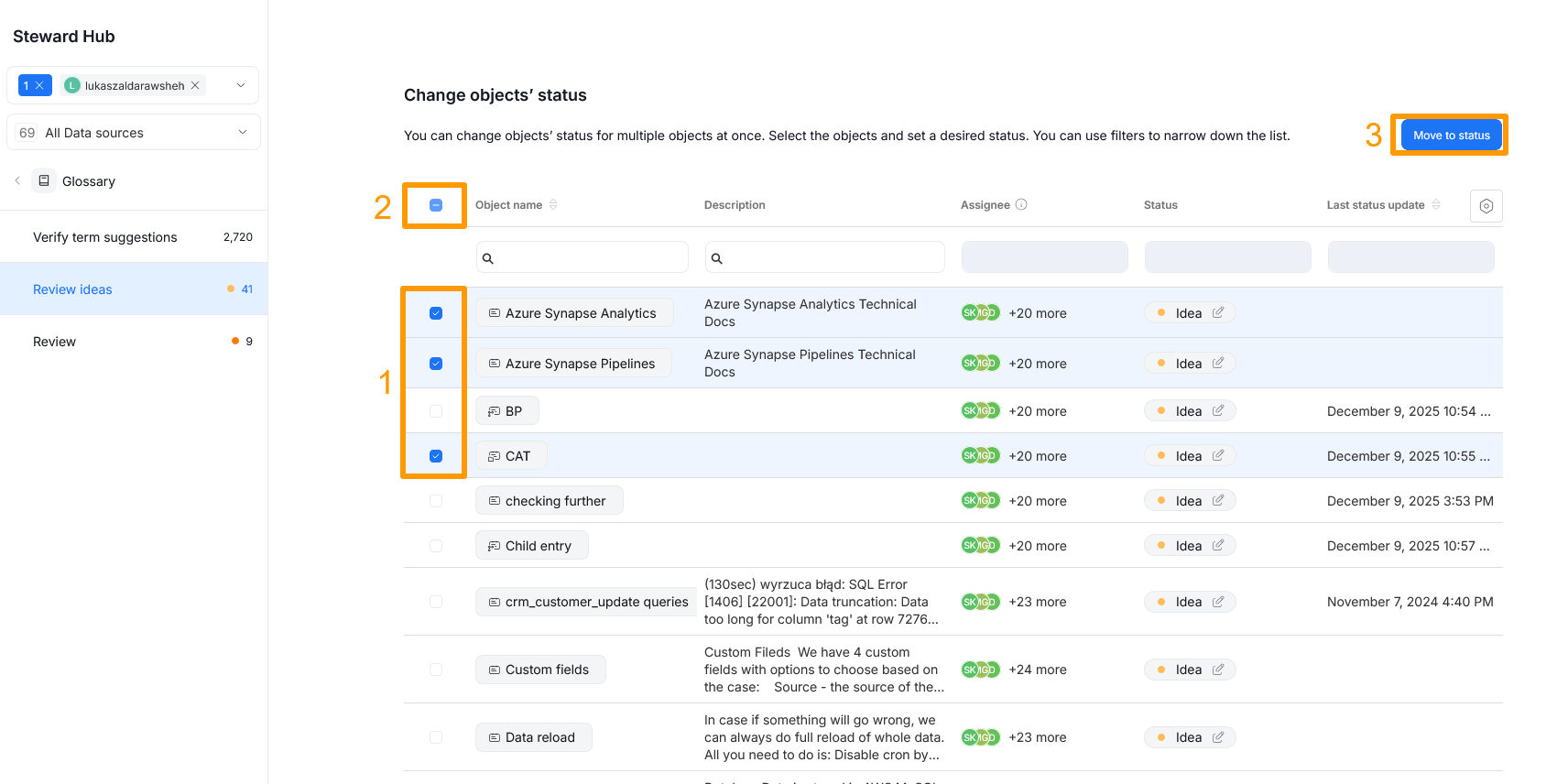The height and width of the screenshot is (784, 1568).
Task: Open Verify term suggestions section
Action: (x=105, y=237)
